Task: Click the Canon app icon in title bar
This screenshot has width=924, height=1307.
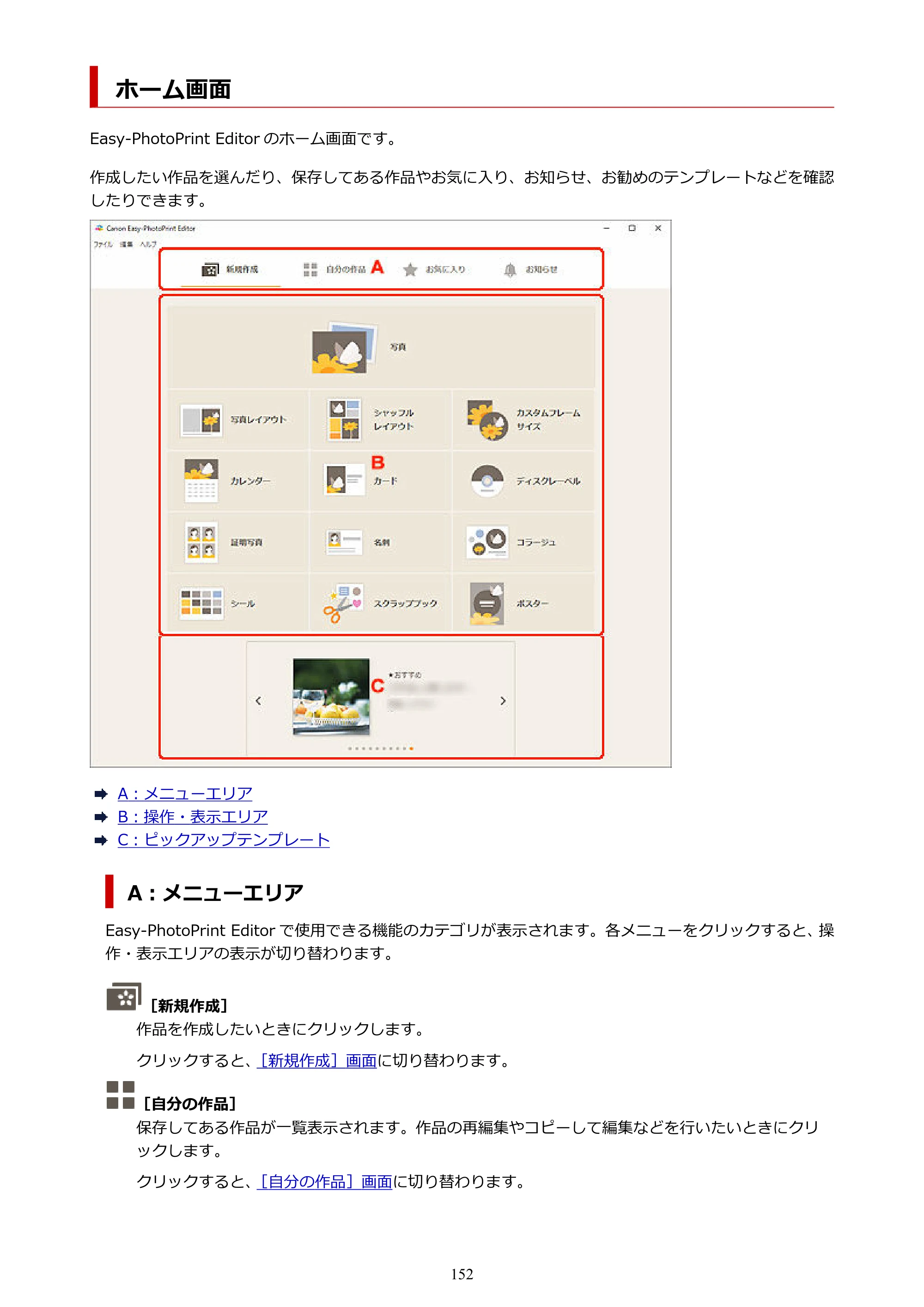Action: tap(99, 228)
